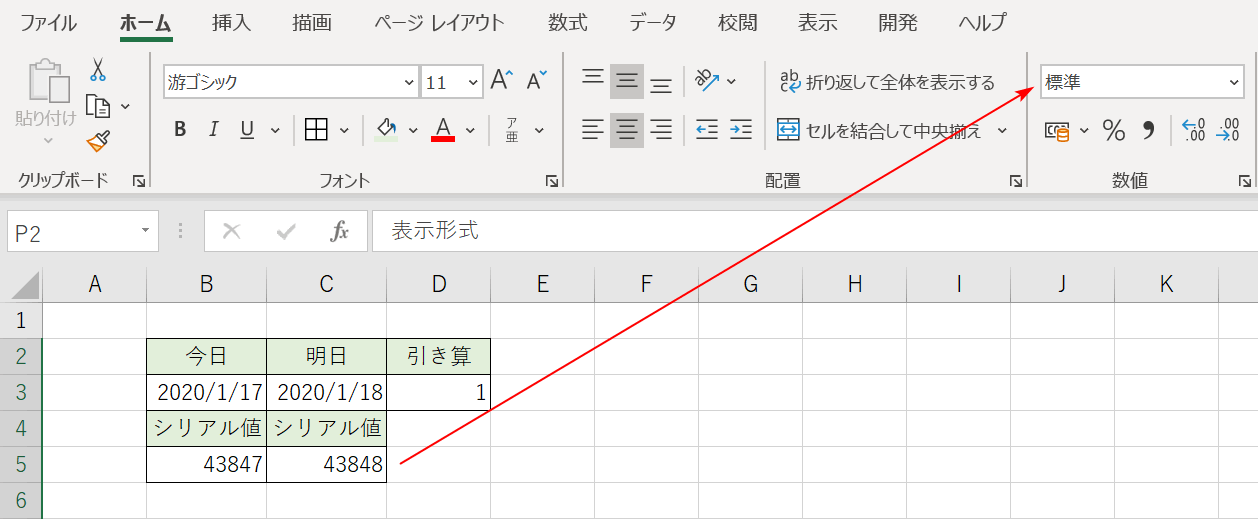
Task: Switch to the 描画 tab
Action: click(312, 22)
